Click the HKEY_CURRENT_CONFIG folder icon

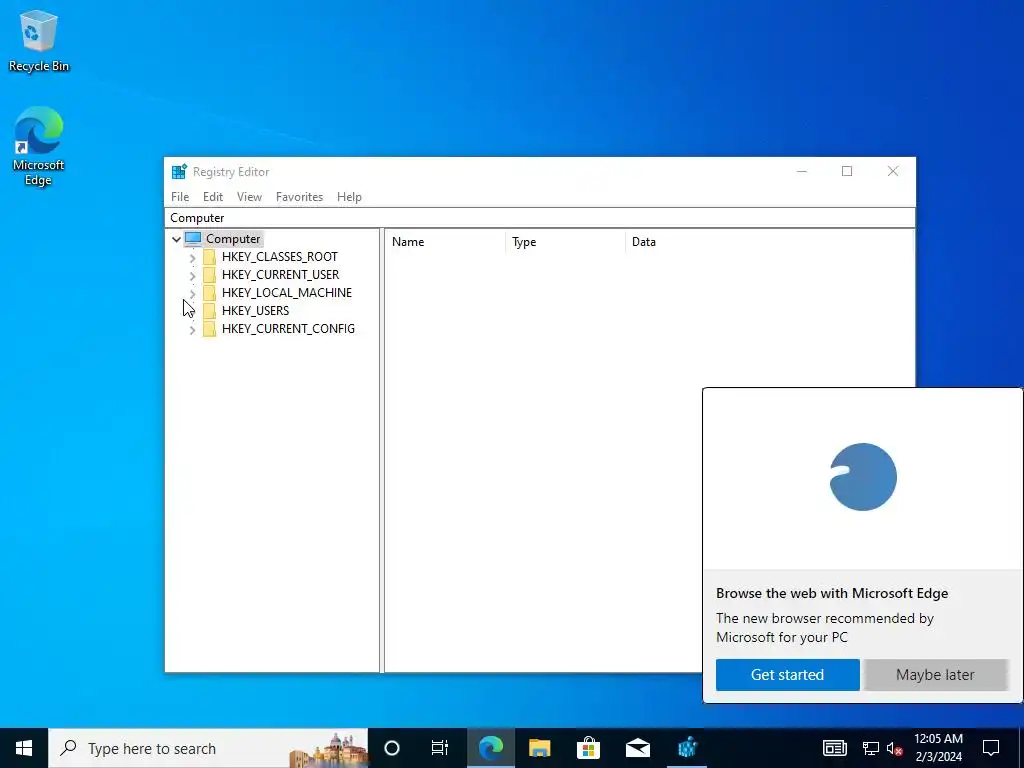click(210, 328)
